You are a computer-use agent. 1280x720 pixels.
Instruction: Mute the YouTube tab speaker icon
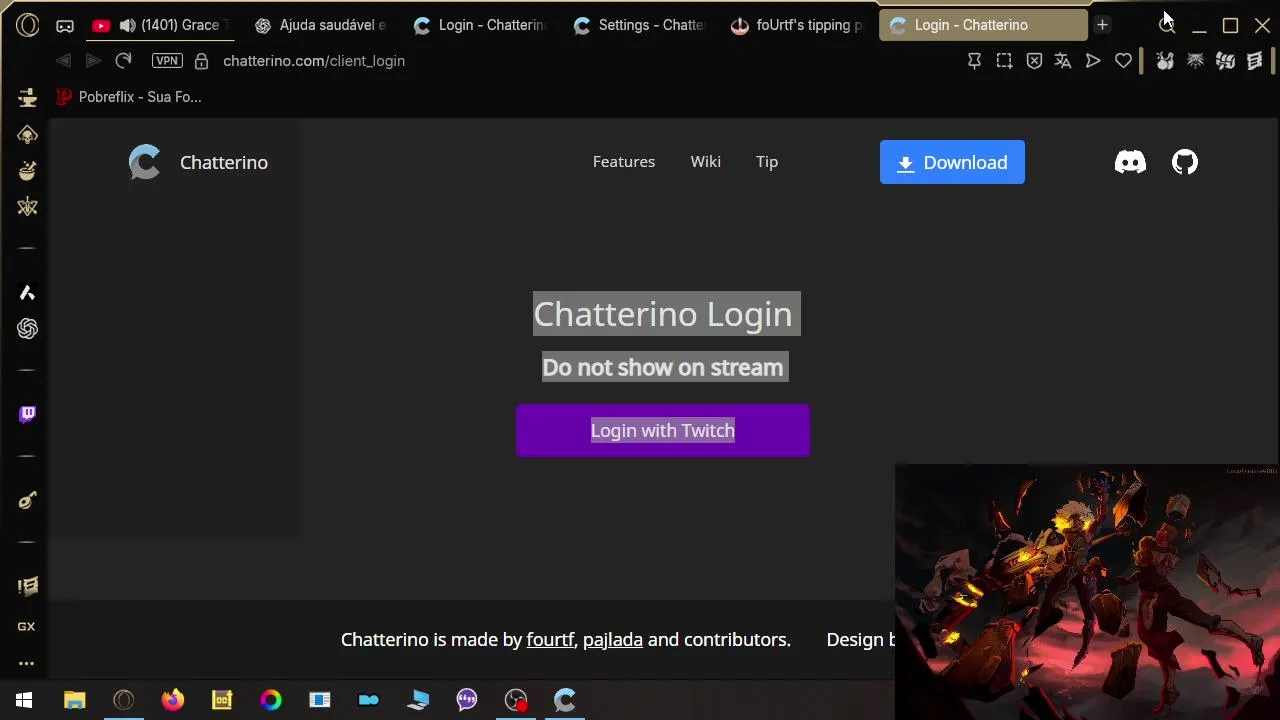[x=127, y=25]
